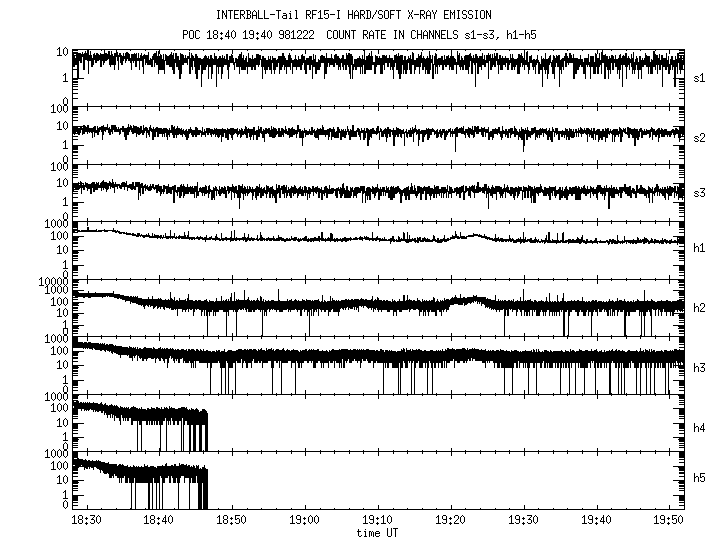This screenshot has width=720, height=550.
Task: Click the 19:10 time tick label
Action: [377, 521]
